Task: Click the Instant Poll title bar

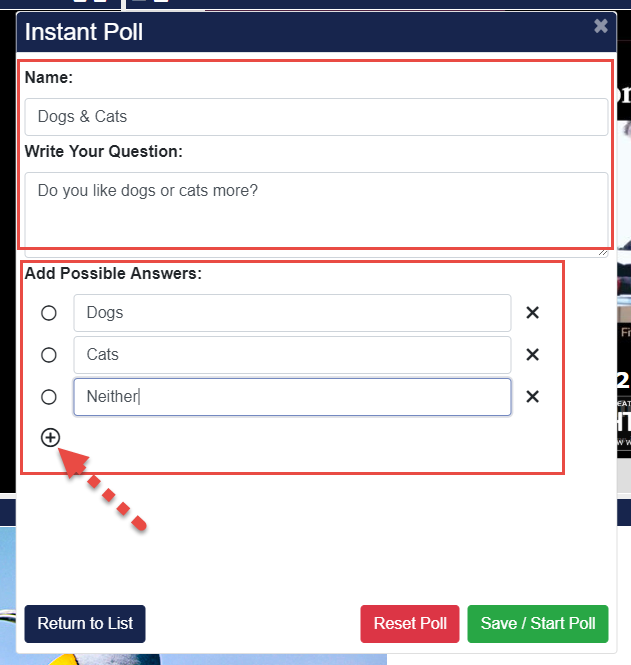Action: (300, 31)
